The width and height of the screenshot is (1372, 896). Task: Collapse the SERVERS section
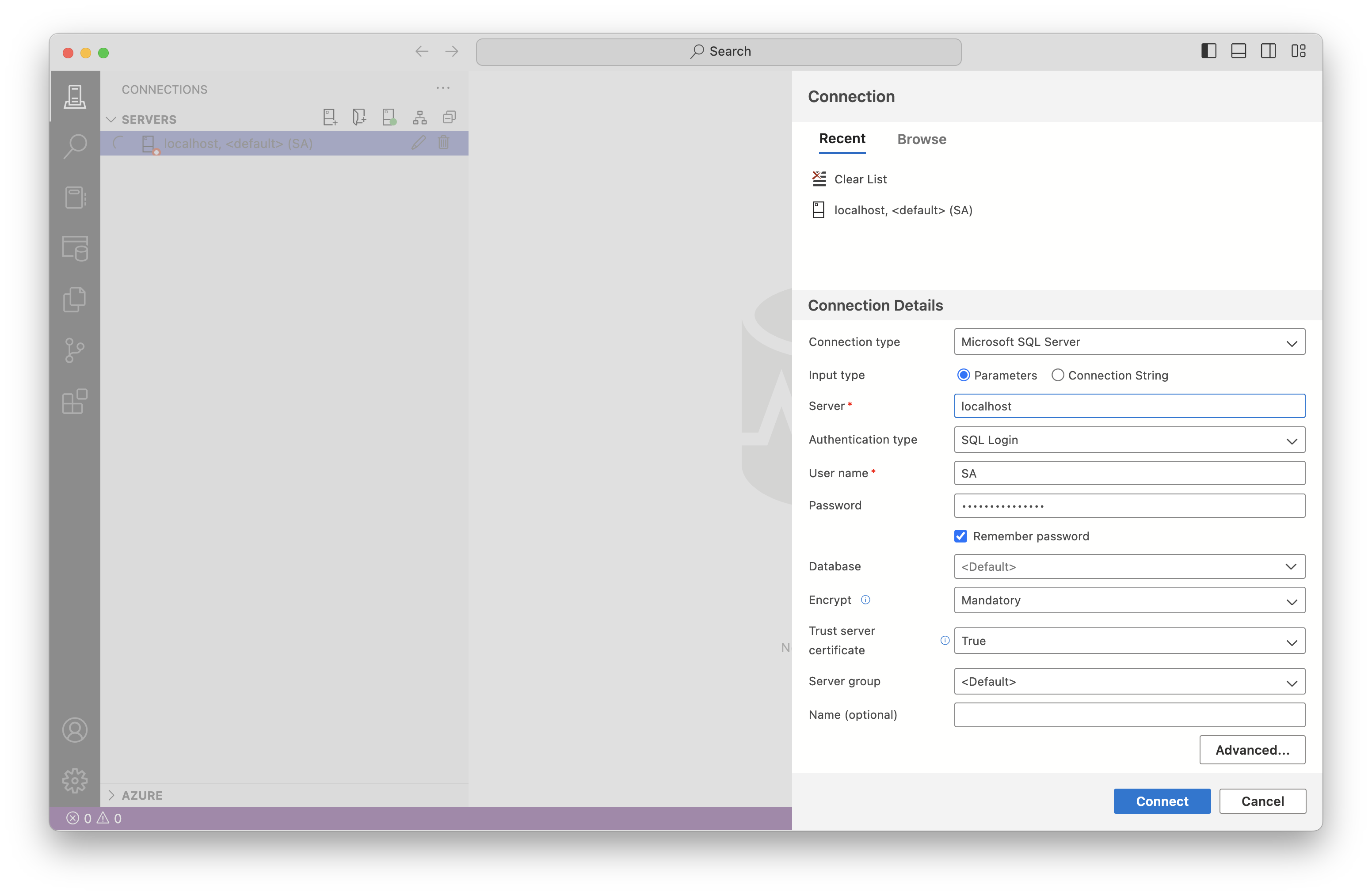(x=111, y=119)
